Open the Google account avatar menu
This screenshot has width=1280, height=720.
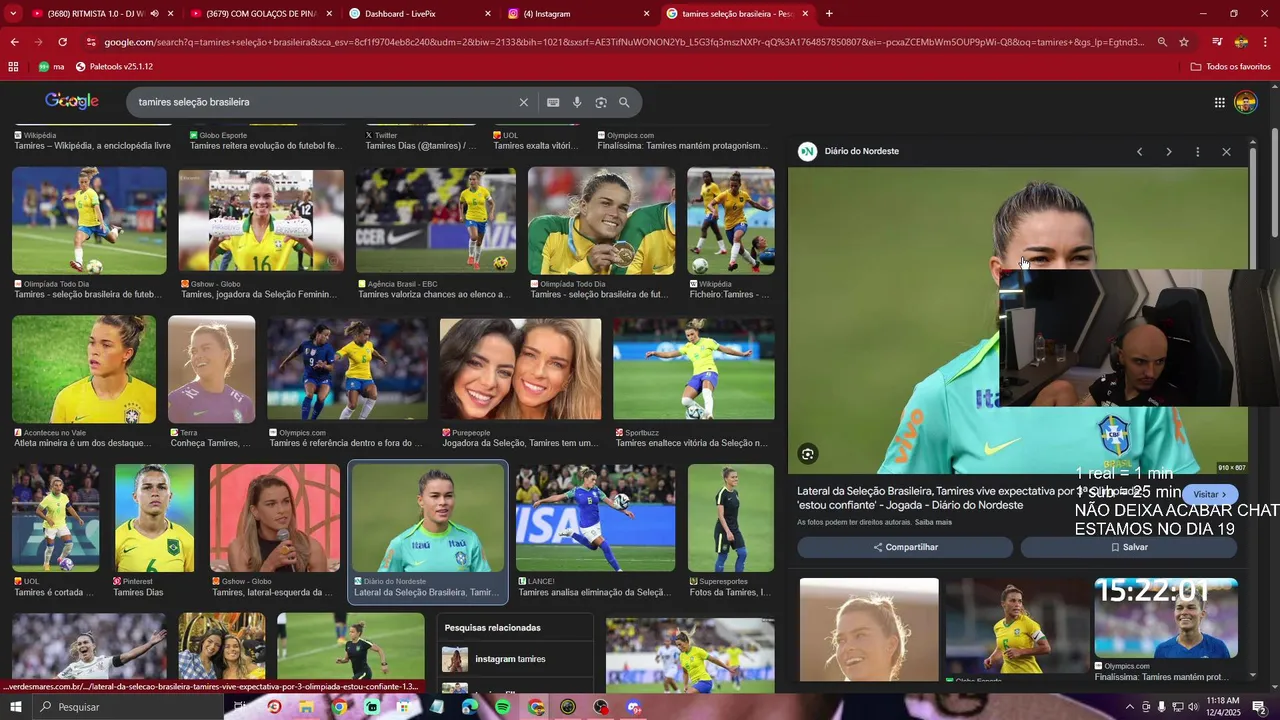(1246, 102)
